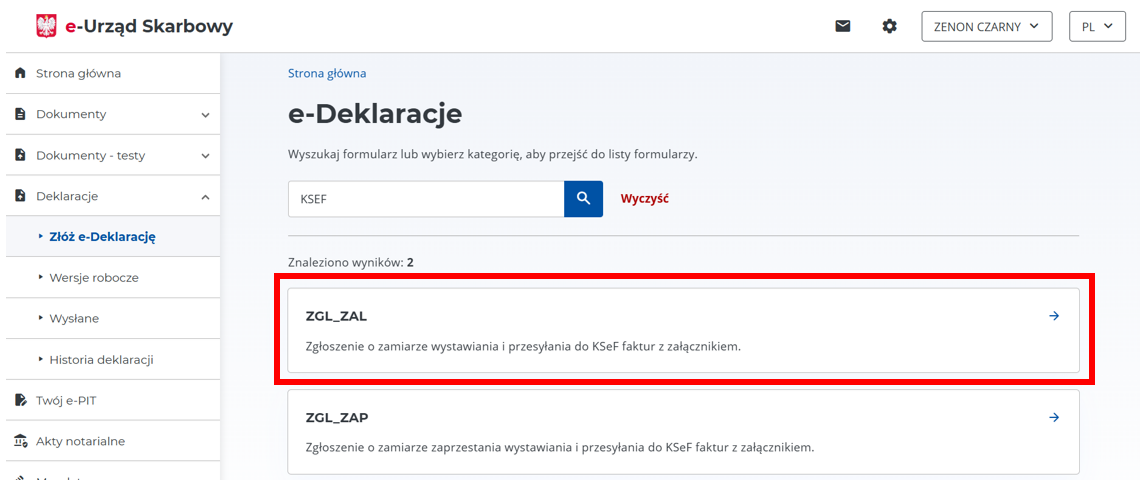Click the Wyczyść clear link

[644, 199]
